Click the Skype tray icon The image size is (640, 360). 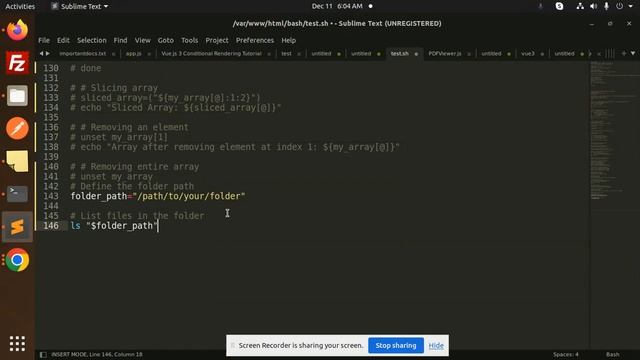559,6
